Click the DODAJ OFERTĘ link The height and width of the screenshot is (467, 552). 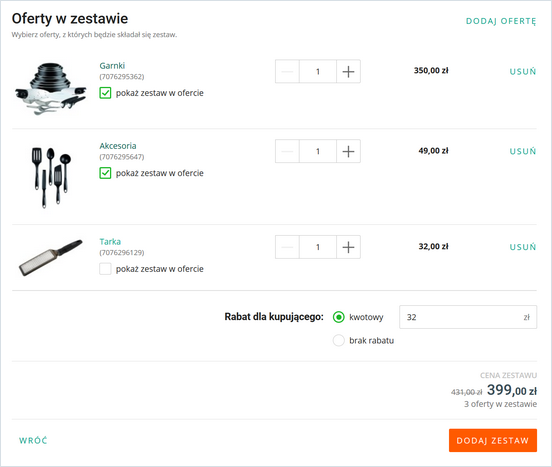tap(501, 21)
